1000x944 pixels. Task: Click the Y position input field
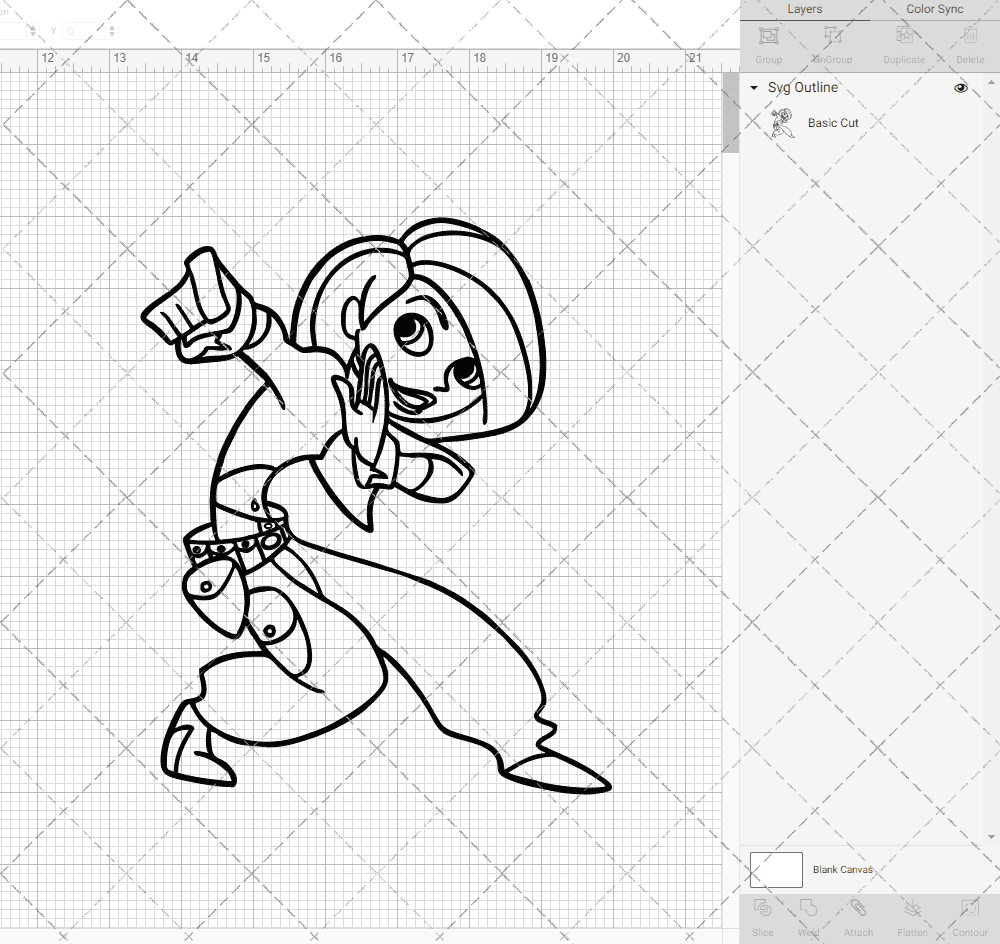(x=84, y=30)
